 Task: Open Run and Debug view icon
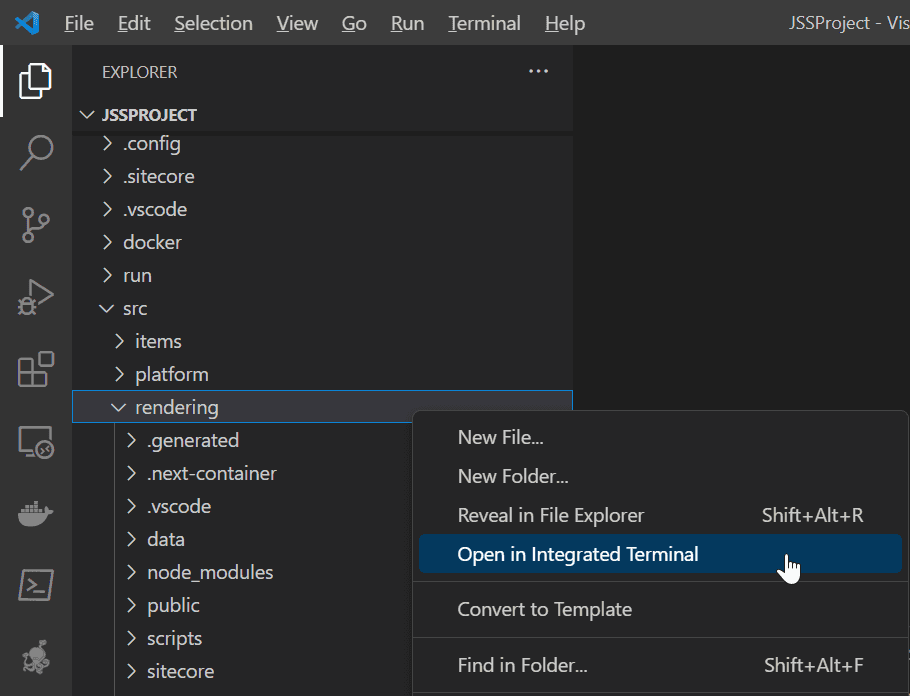click(x=35, y=297)
